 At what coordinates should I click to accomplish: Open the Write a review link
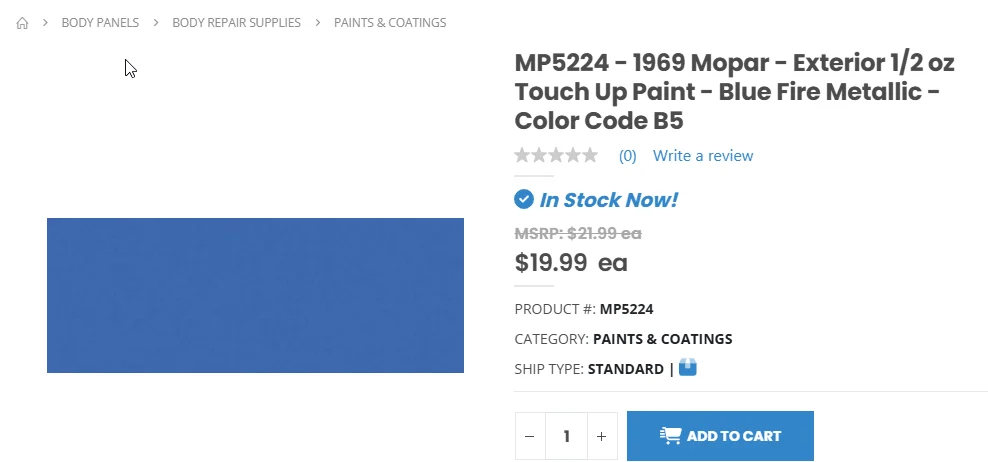[x=703, y=156]
